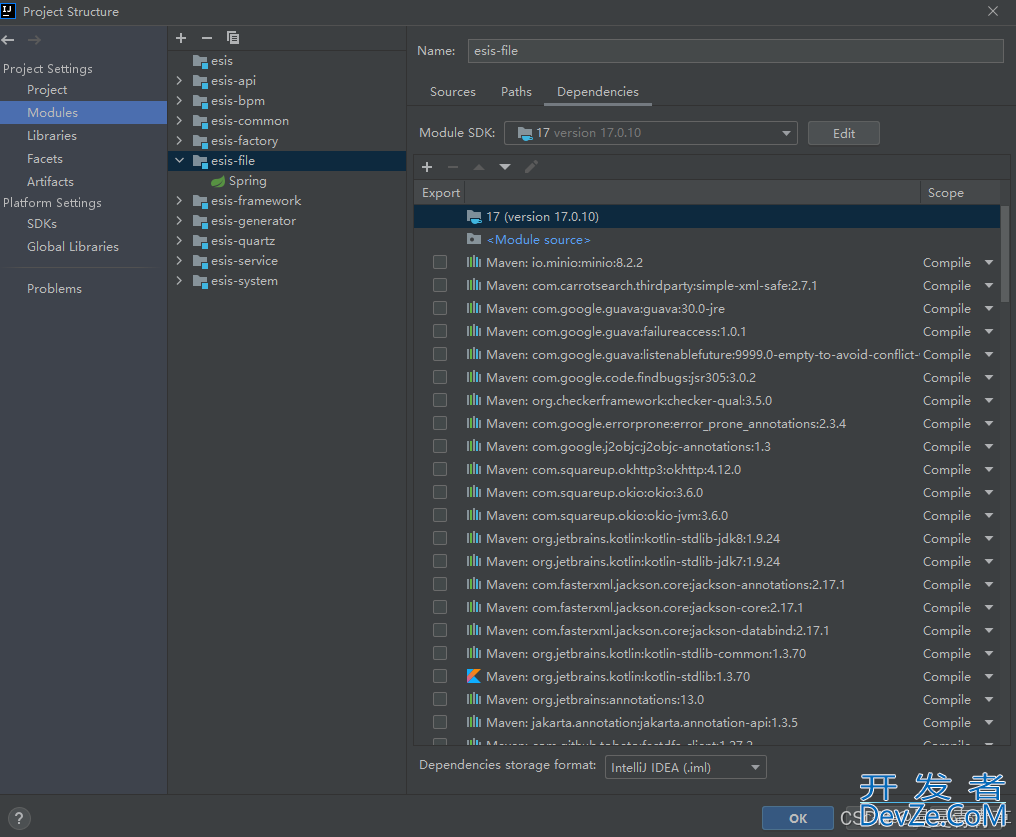Click the edit pencil icon for dependency
This screenshot has width=1016, height=837.
531,167
